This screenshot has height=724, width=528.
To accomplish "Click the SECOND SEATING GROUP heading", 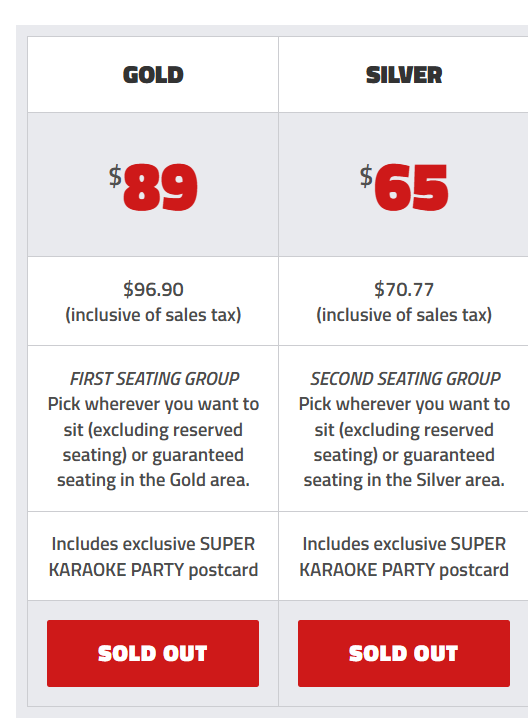I will tap(405, 379).
